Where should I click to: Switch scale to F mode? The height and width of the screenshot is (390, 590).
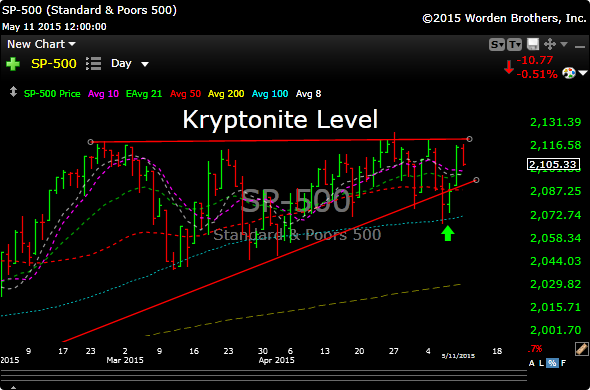[x=563, y=363]
